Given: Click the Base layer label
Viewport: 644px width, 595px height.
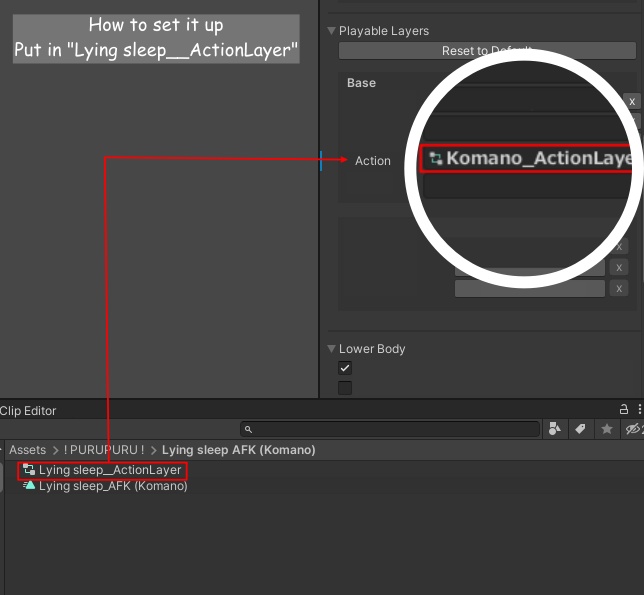Looking at the screenshot, I should click(361, 83).
